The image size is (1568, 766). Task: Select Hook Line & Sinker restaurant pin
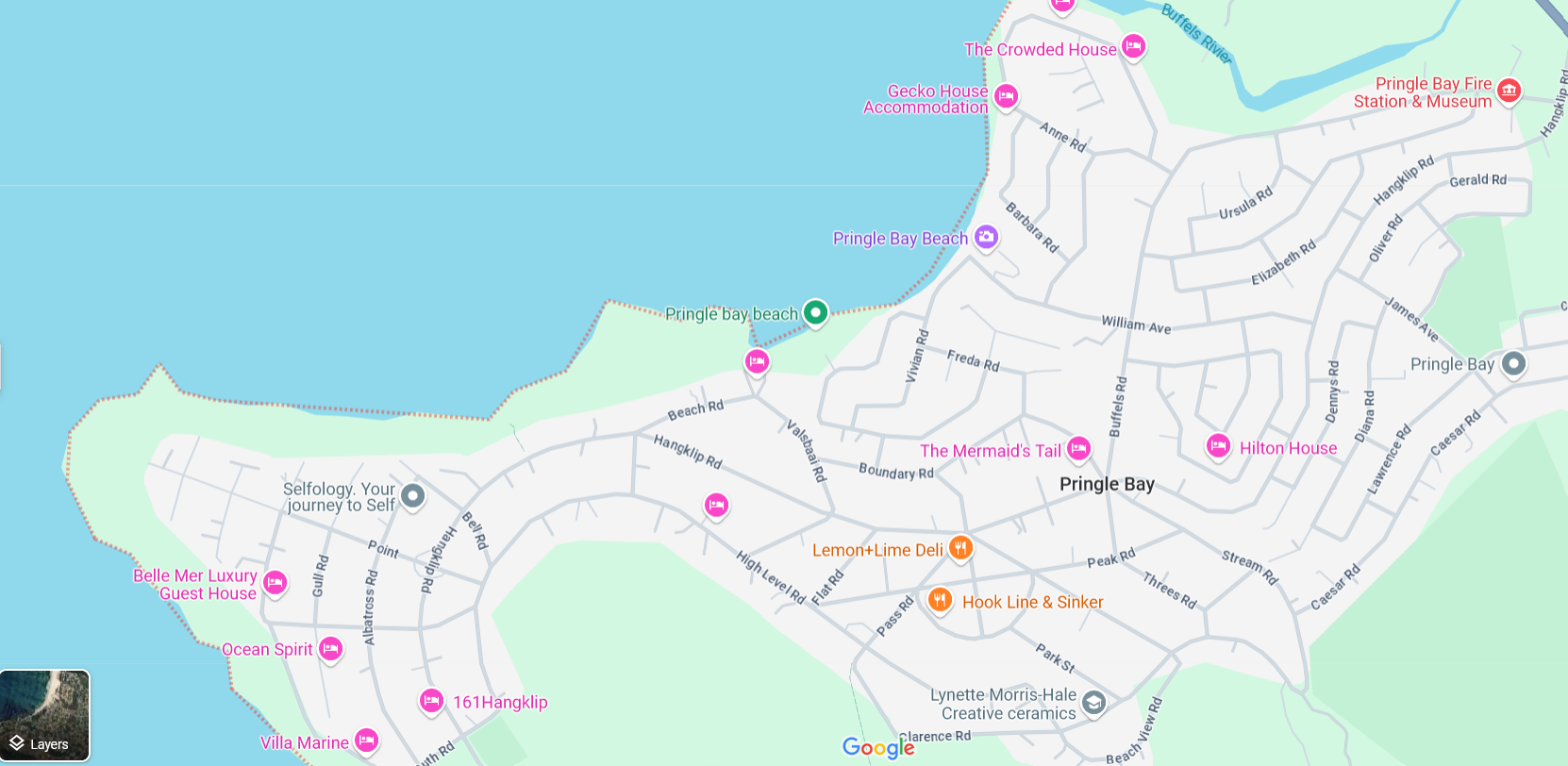(940, 600)
